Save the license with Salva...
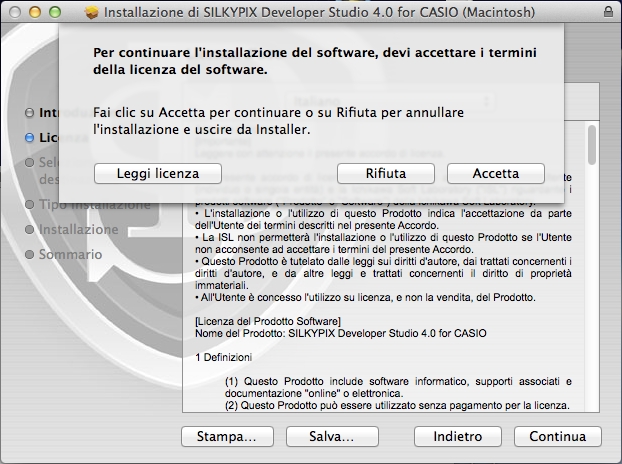622x464 pixels. (x=332, y=436)
